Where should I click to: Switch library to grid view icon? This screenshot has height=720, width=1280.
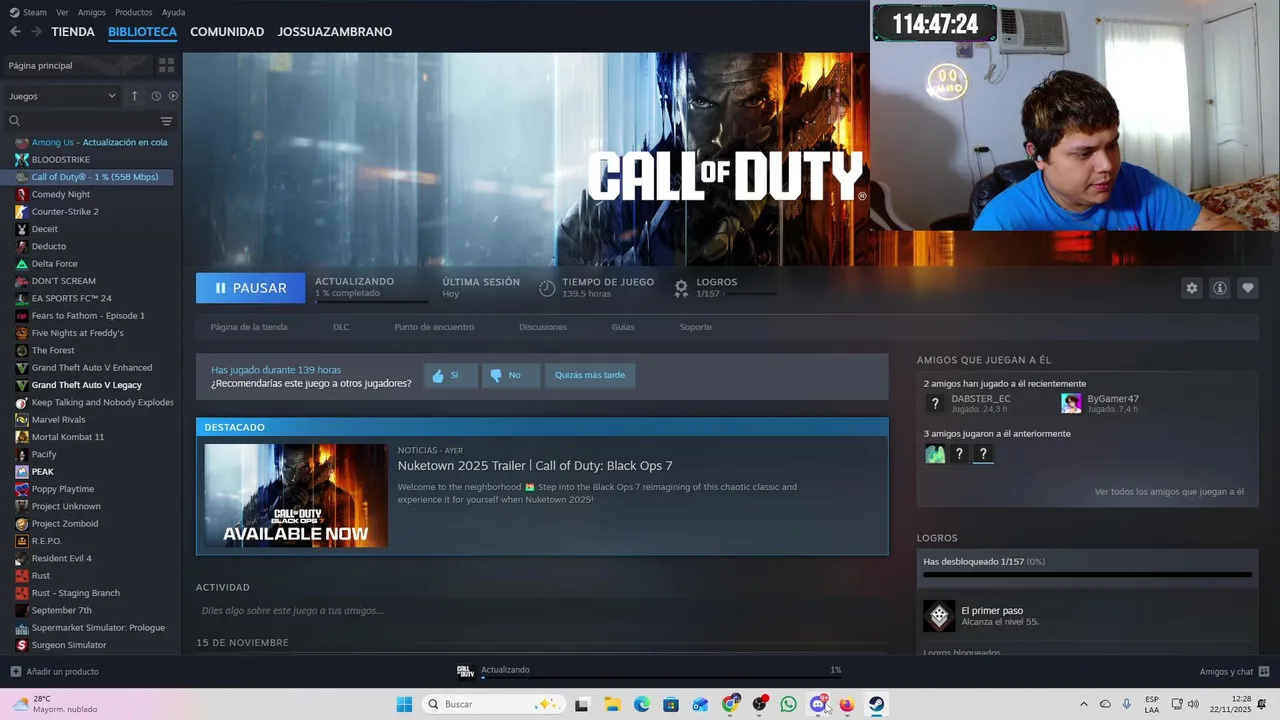tap(166, 65)
